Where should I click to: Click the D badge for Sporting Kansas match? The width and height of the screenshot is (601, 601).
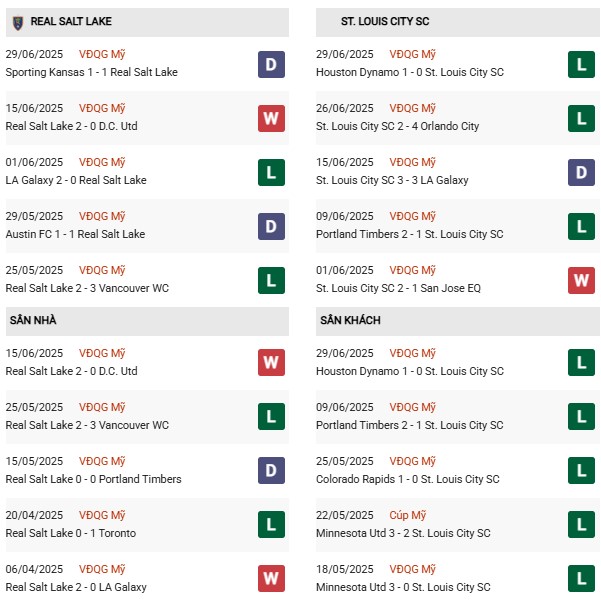271,64
